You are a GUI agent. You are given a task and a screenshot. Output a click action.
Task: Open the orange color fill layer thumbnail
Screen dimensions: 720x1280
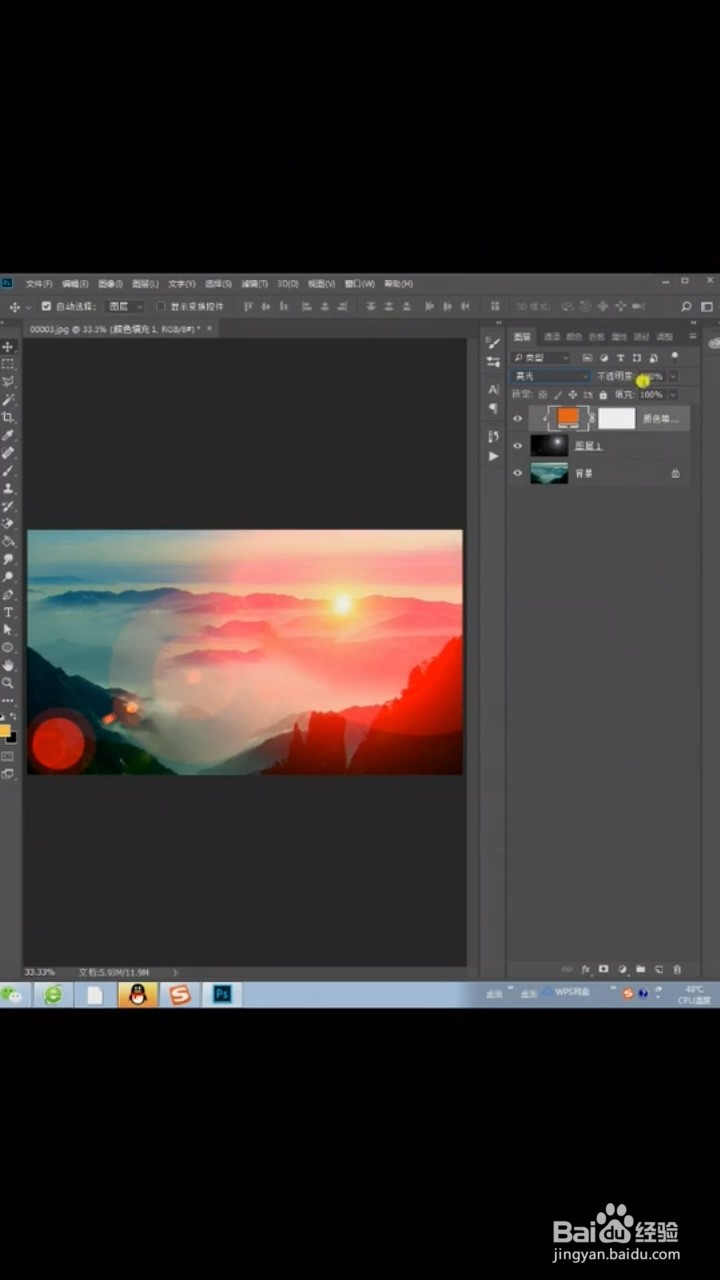tap(568, 418)
